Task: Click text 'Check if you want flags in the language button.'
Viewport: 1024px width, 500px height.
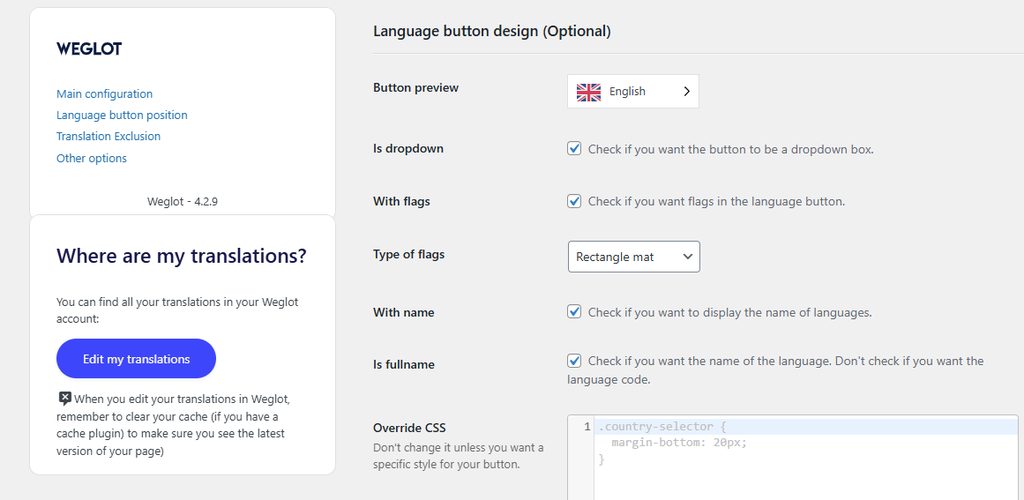Action: pos(716,202)
